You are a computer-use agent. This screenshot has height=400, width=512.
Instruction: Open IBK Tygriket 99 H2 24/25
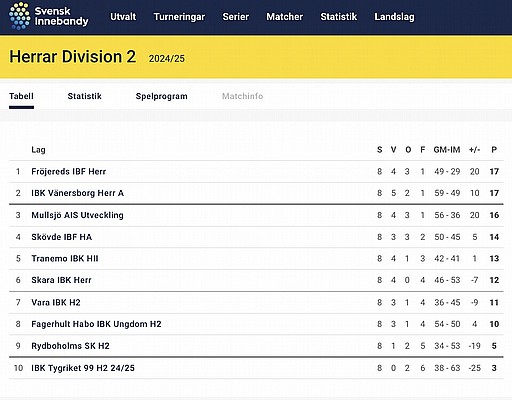[83, 368]
